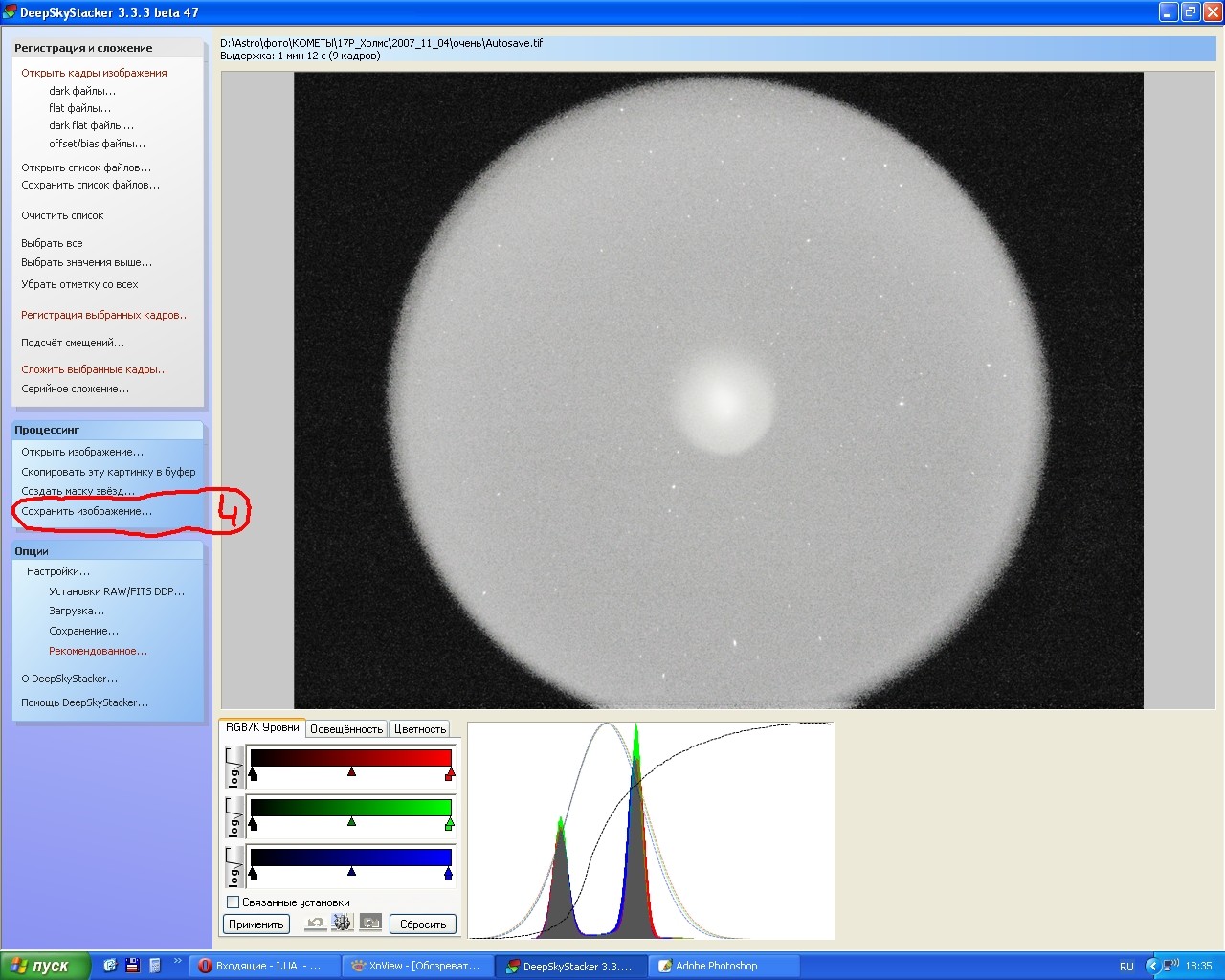Click the red channel midtone slider marker

(352, 771)
